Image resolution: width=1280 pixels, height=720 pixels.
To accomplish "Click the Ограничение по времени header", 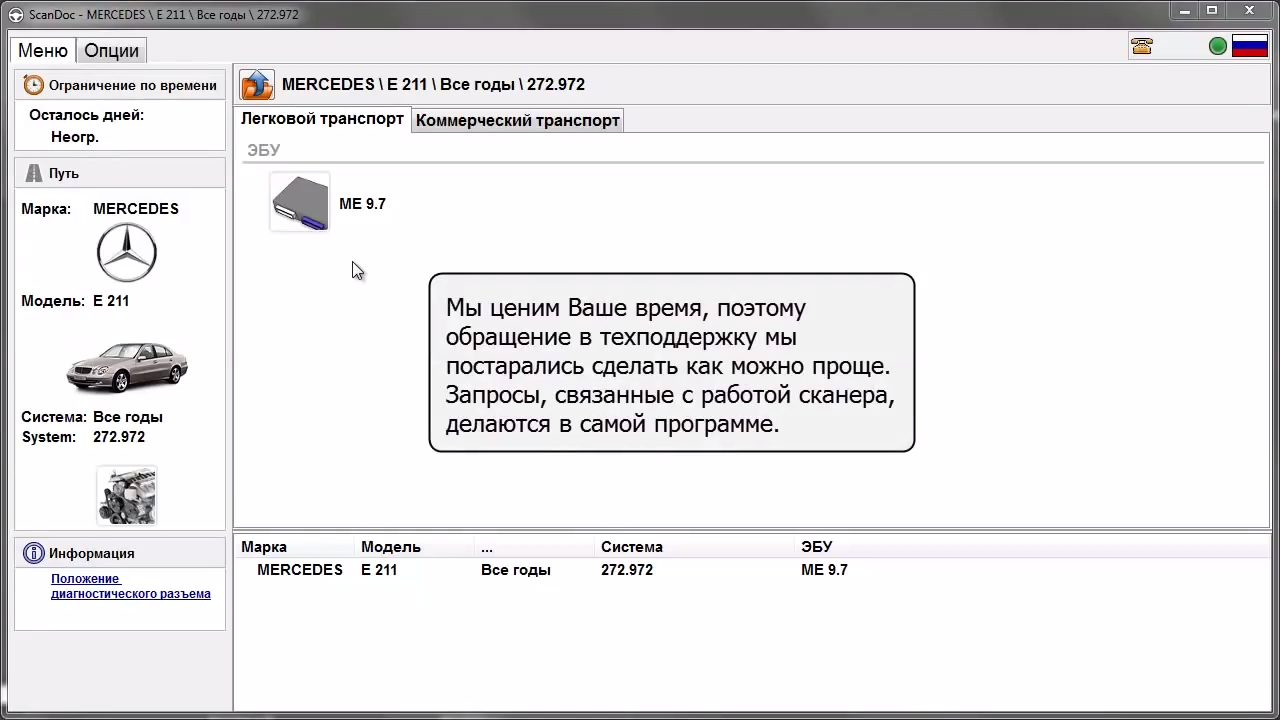I will pyautogui.click(x=120, y=85).
